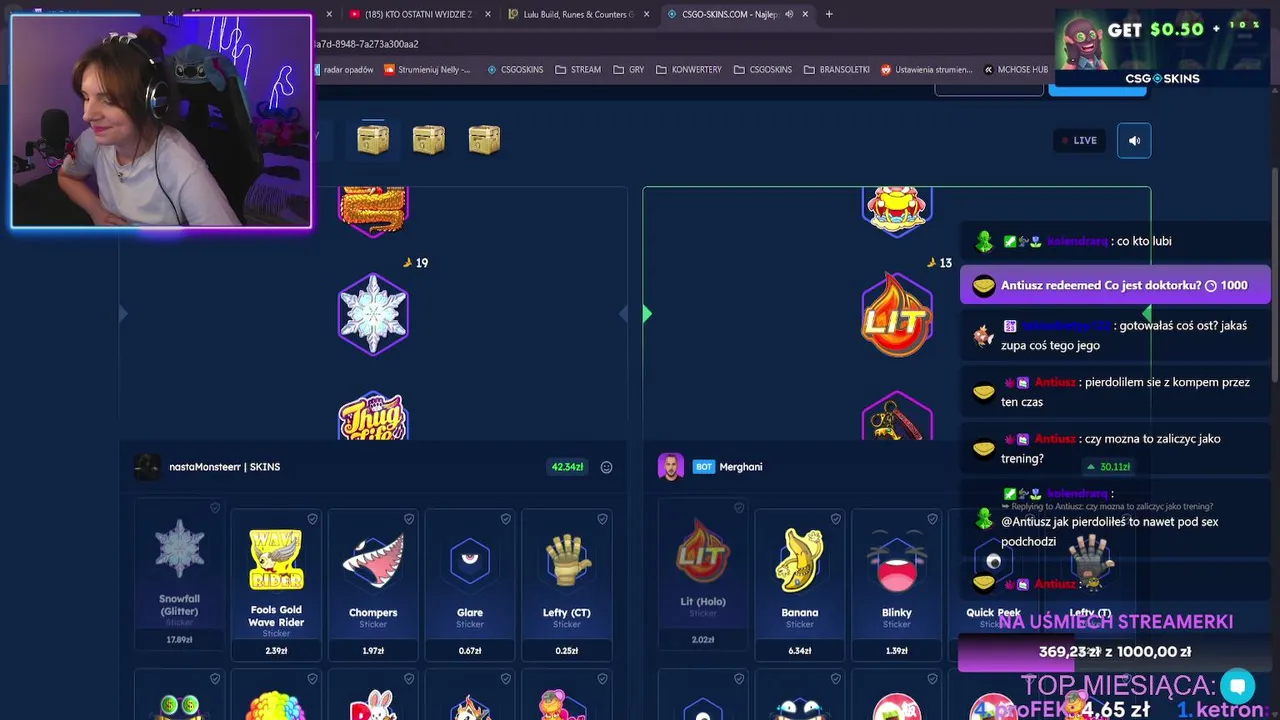
Task: Expand the CSGOSKINS bookmark folder
Action: click(x=763, y=70)
